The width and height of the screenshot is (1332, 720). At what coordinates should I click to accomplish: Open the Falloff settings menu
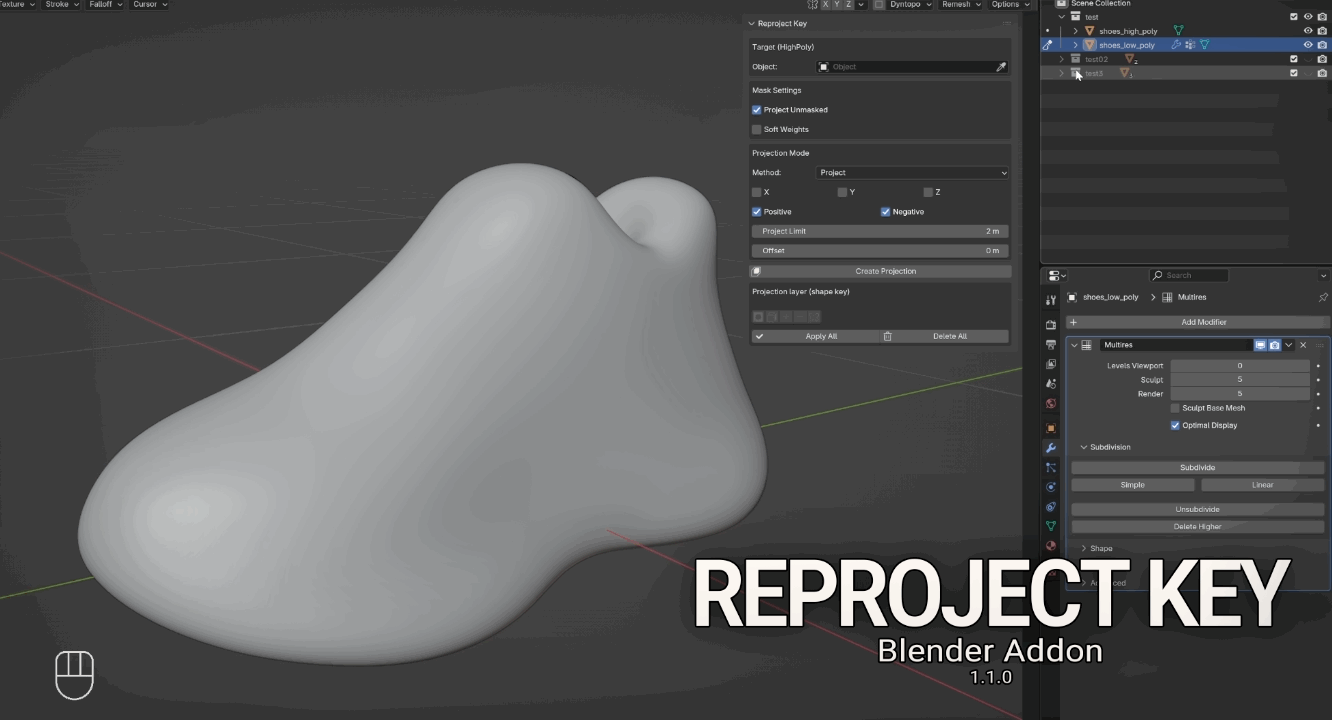point(105,5)
